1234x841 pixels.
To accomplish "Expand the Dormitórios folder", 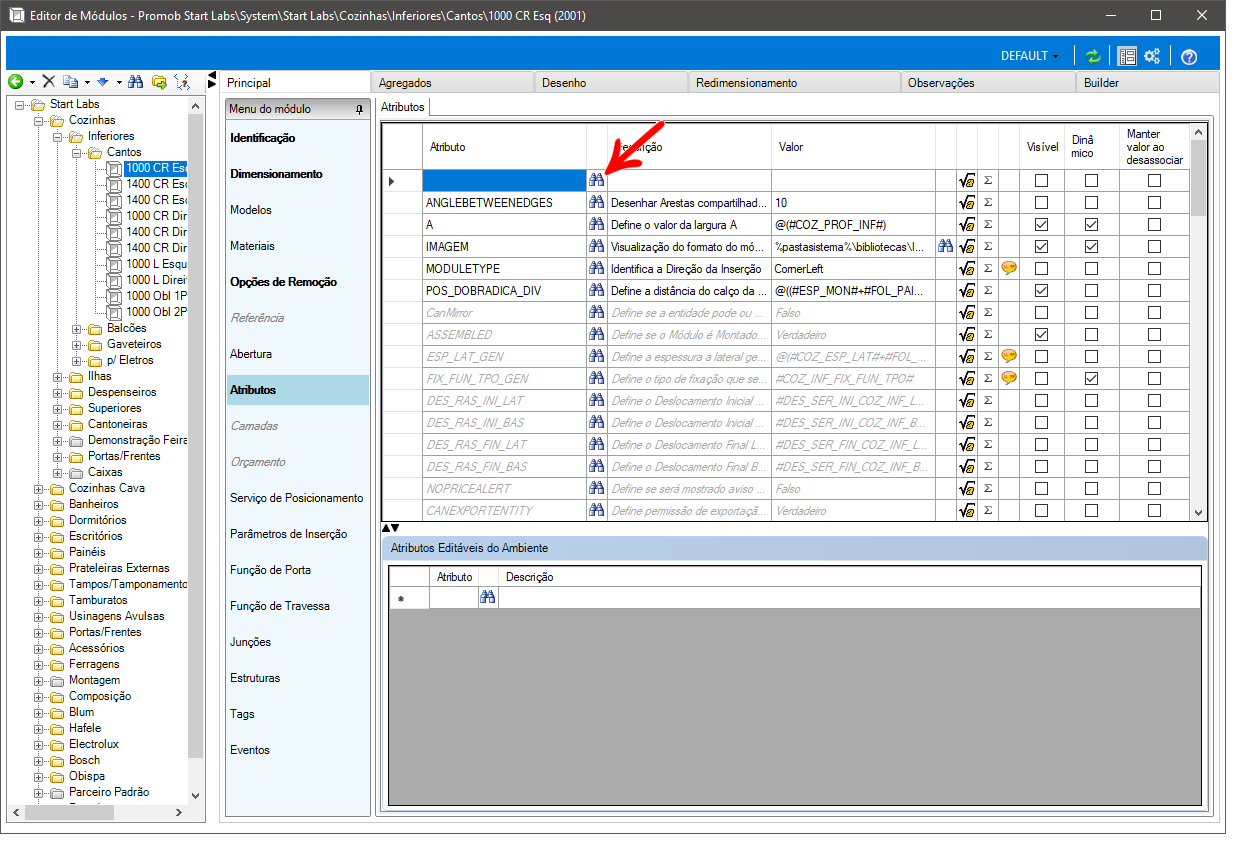I will (40, 520).
